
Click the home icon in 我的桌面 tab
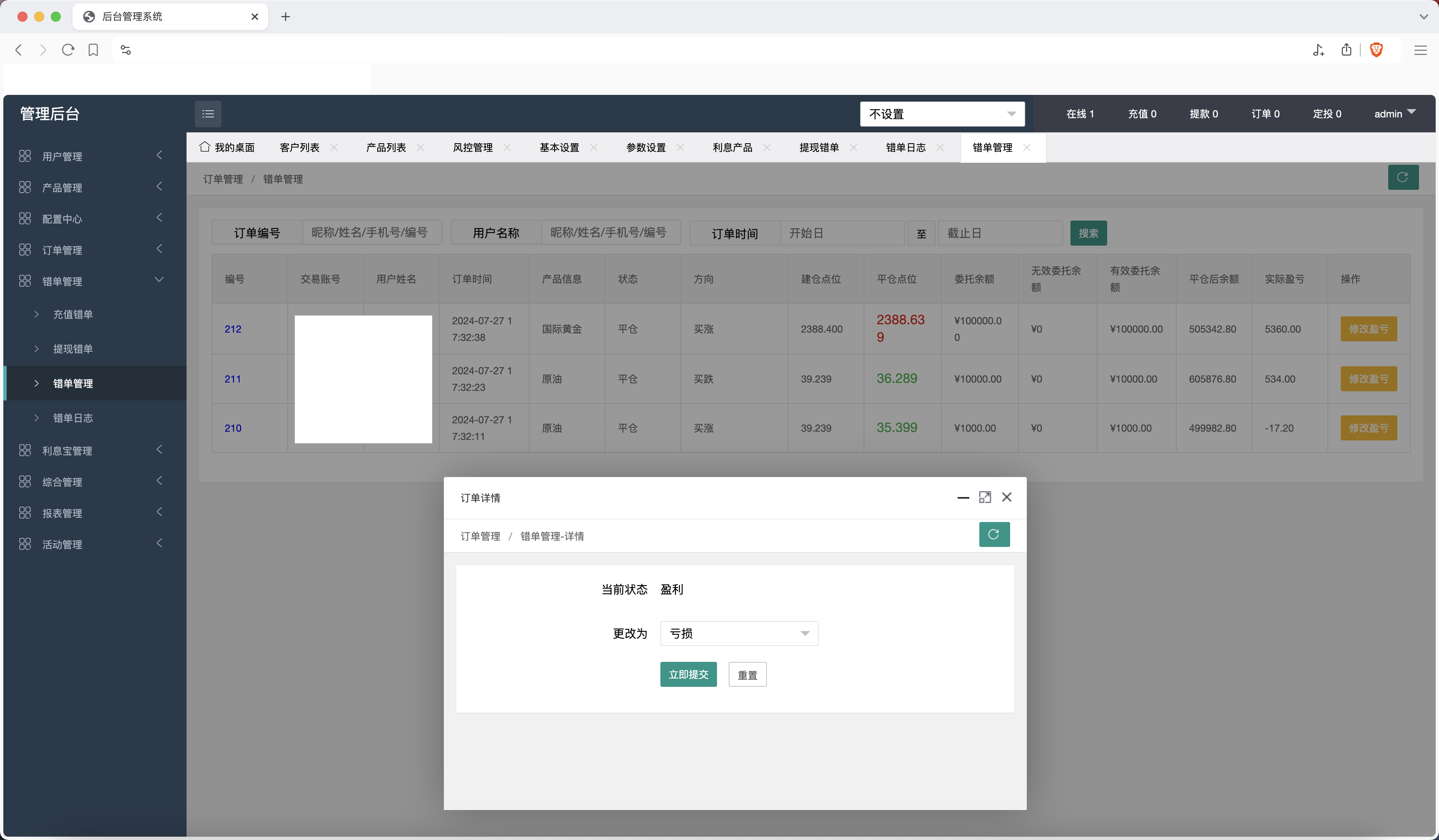pyautogui.click(x=204, y=147)
